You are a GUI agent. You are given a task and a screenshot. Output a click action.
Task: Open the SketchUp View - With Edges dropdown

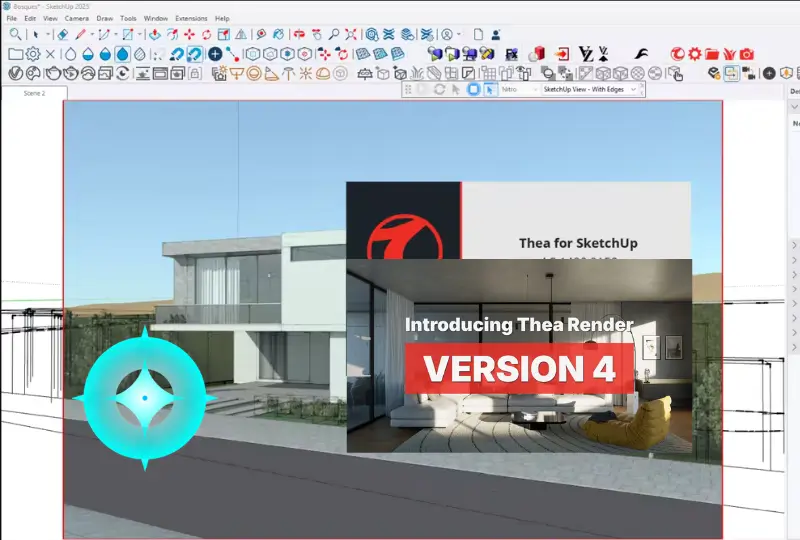pos(589,89)
